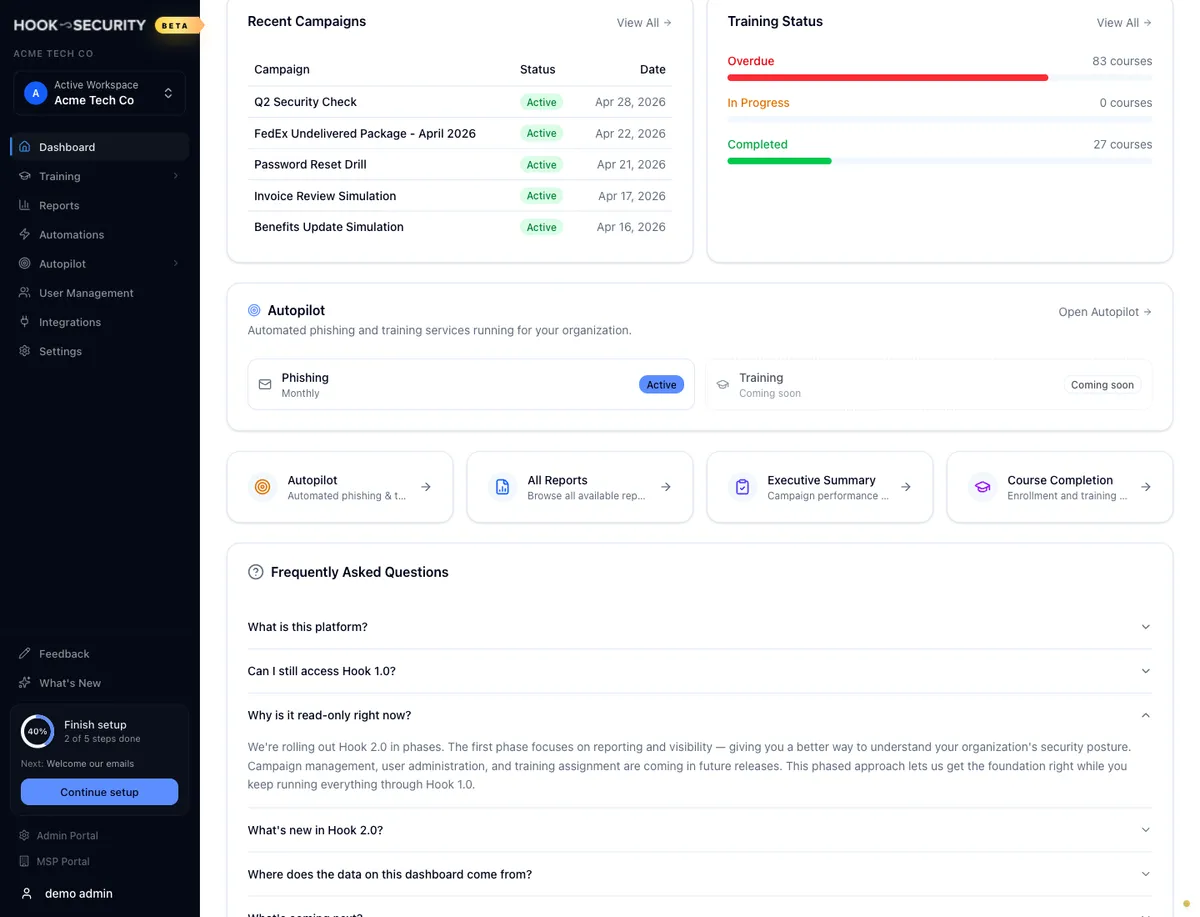Expand 'What is this platform?' question
The image size is (1200, 917).
coord(700,627)
